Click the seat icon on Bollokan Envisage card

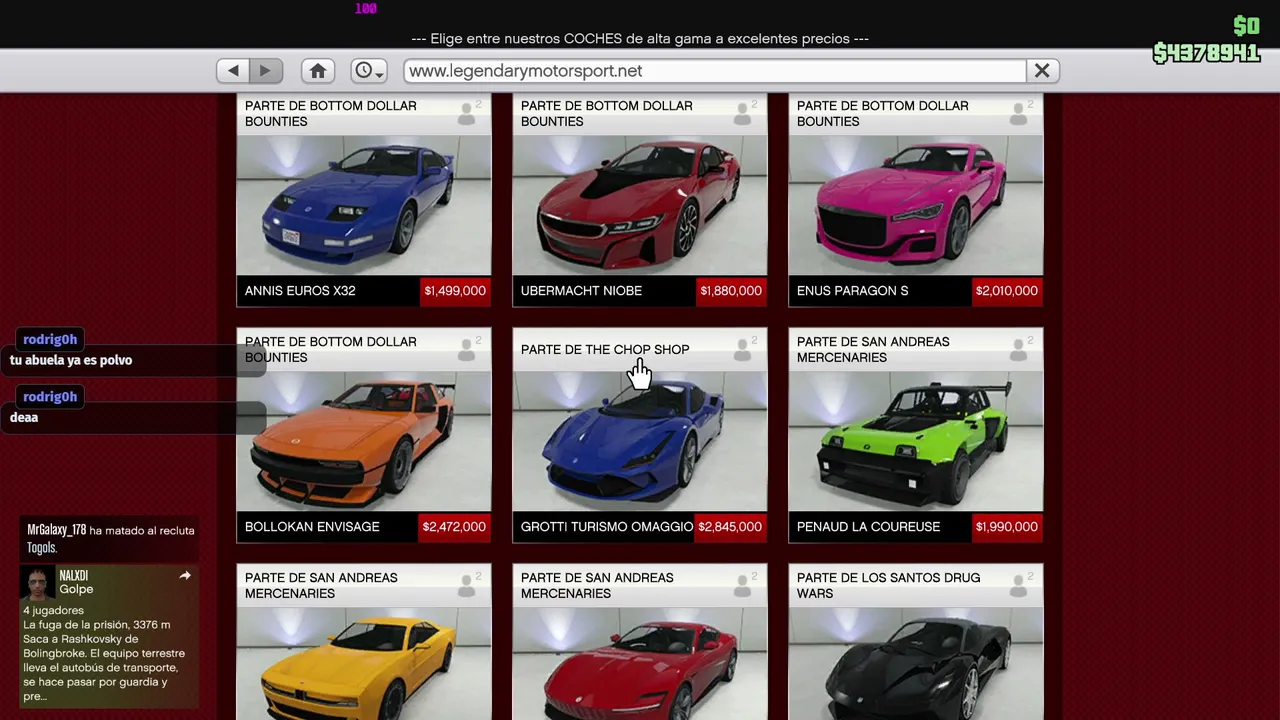point(467,350)
